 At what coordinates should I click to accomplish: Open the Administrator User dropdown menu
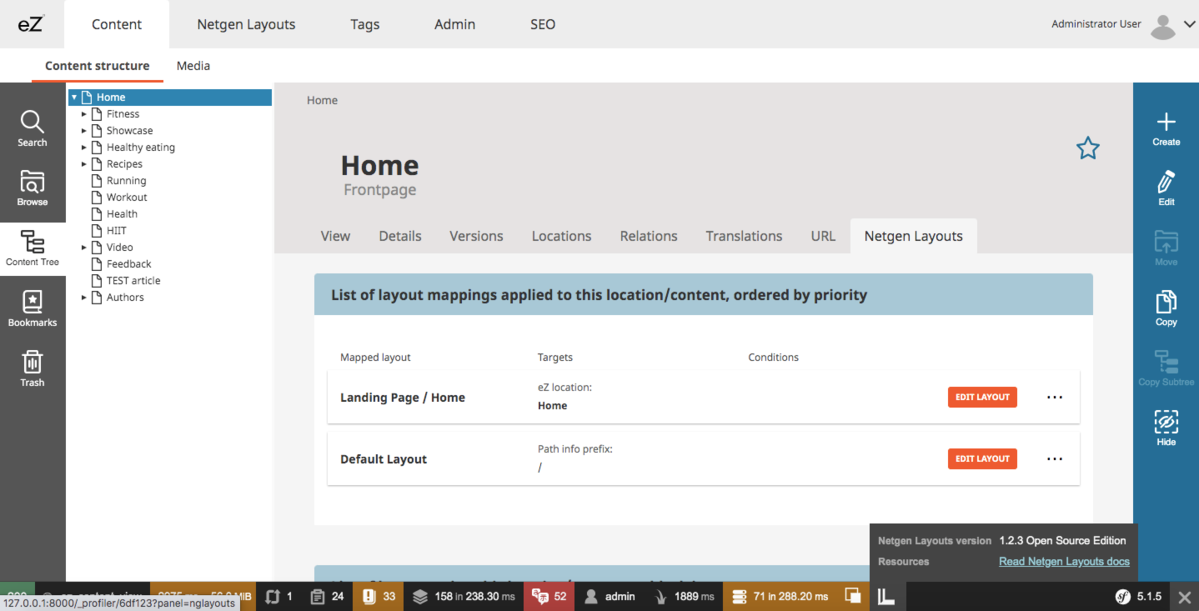tap(1189, 25)
